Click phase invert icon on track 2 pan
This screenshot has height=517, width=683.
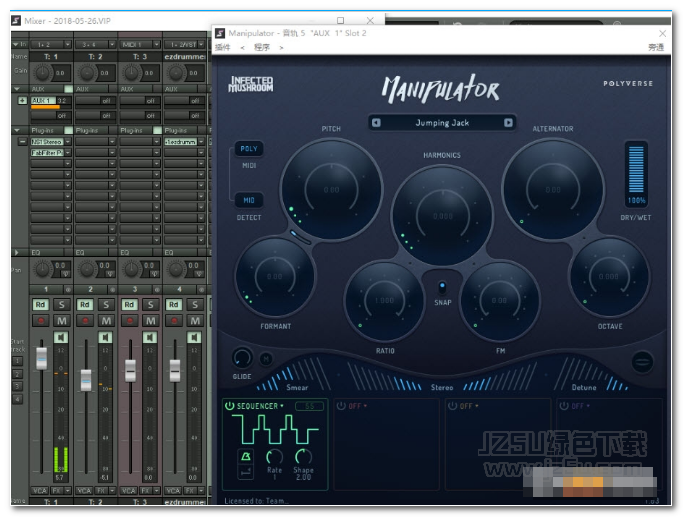click(x=110, y=274)
